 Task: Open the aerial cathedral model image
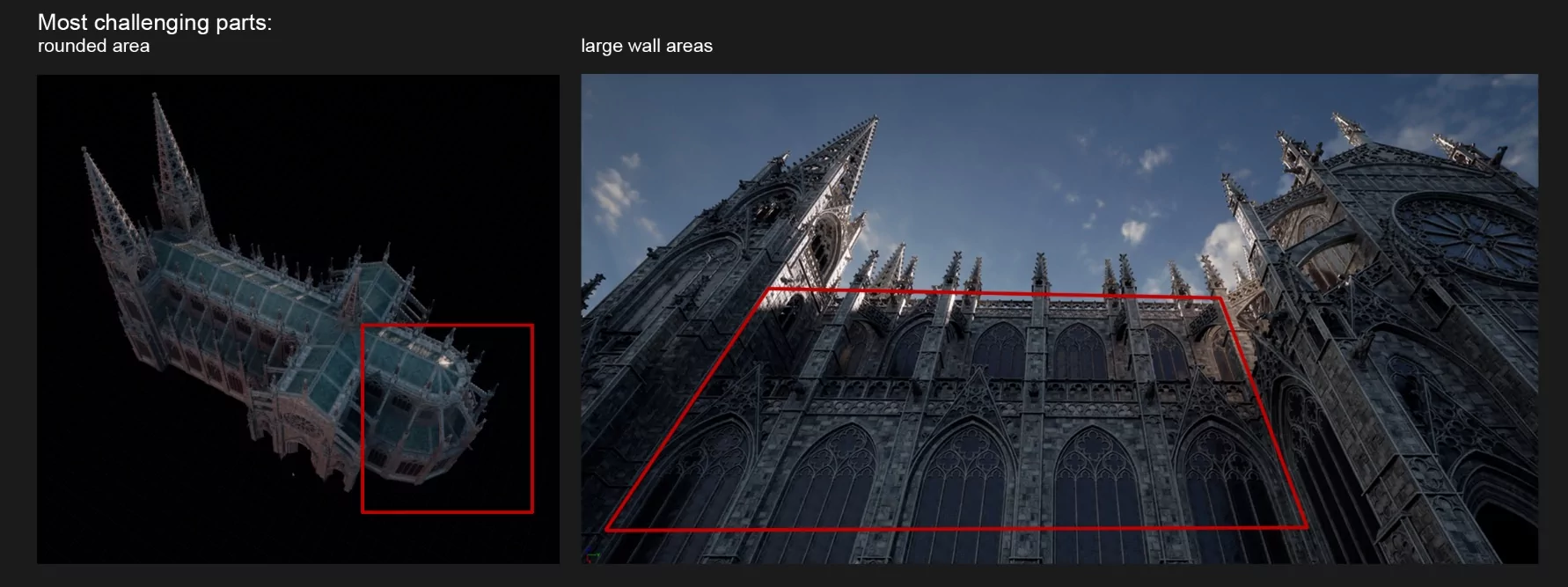pos(298,319)
